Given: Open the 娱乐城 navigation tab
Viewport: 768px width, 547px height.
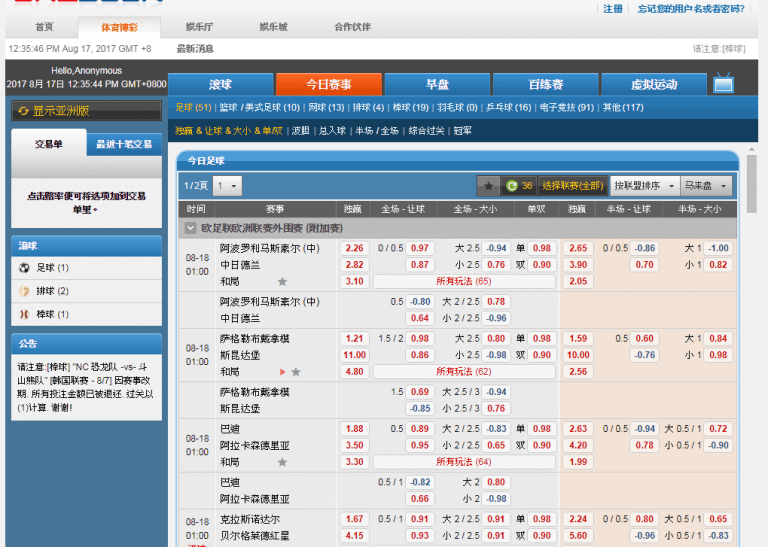Looking at the screenshot, I should 273,27.
